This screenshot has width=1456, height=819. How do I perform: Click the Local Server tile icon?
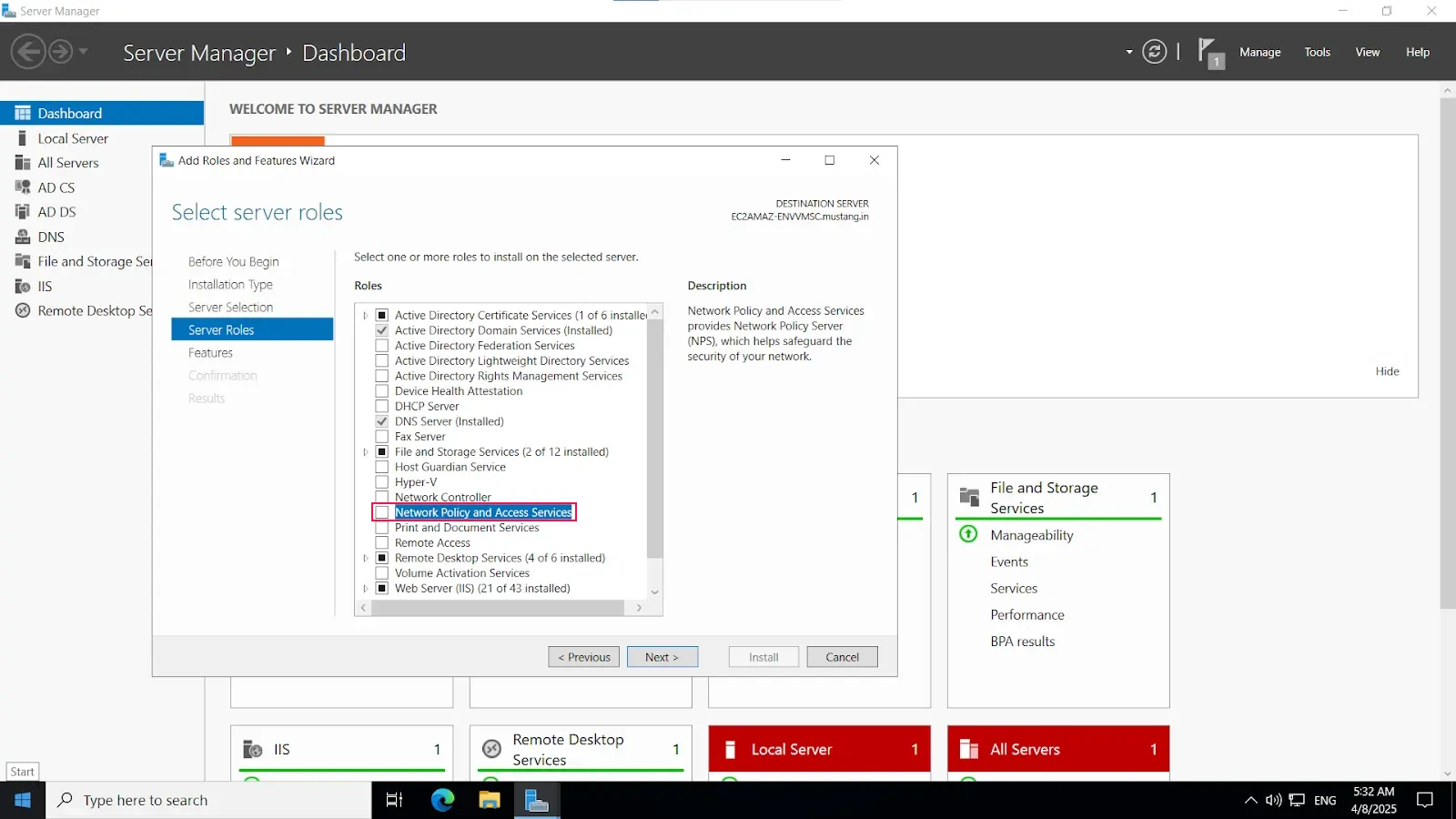pyautogui.click(x=730, y=749)
